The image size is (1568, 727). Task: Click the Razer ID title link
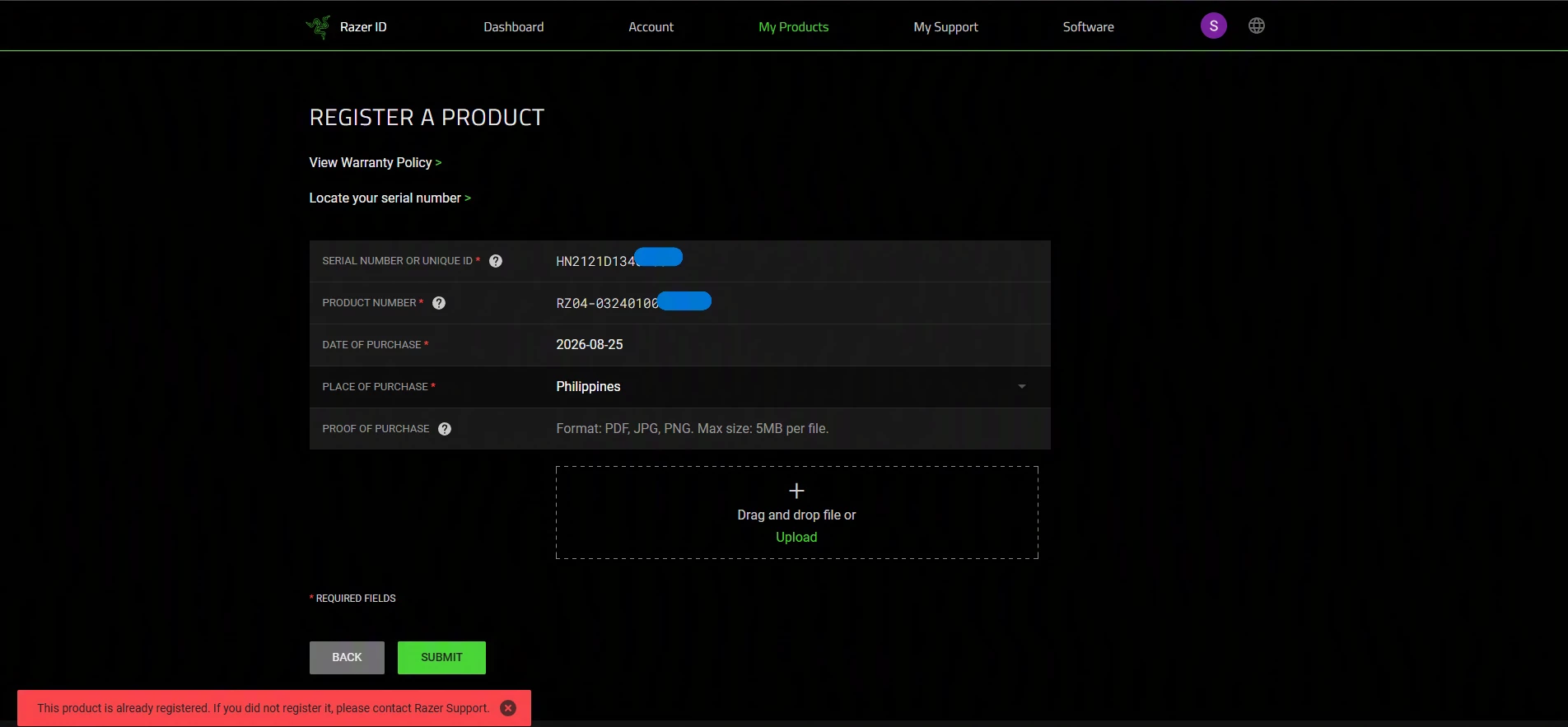[363, 27]
